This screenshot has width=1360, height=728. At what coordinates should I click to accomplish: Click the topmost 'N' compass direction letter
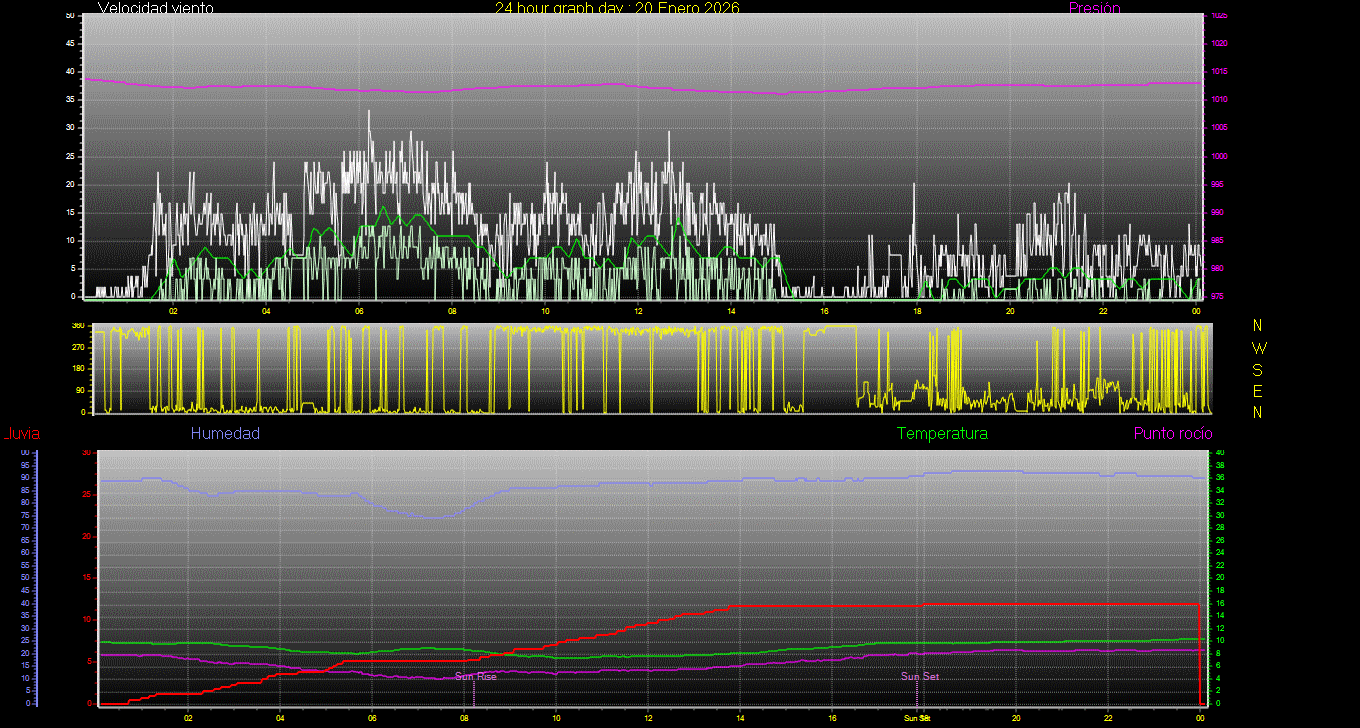tap(1258, 326)
